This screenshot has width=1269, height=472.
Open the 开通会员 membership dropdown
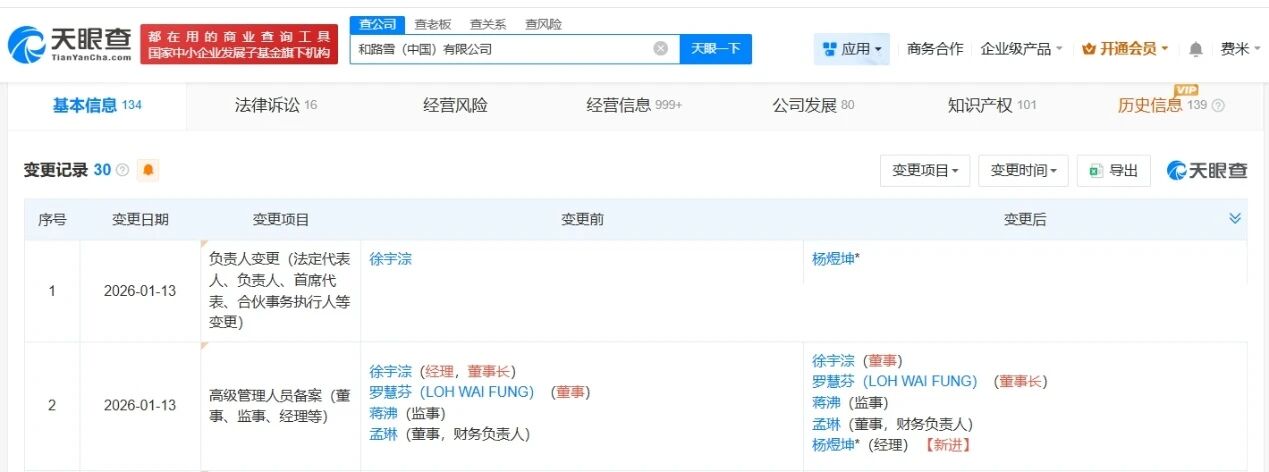[1126, 48]
